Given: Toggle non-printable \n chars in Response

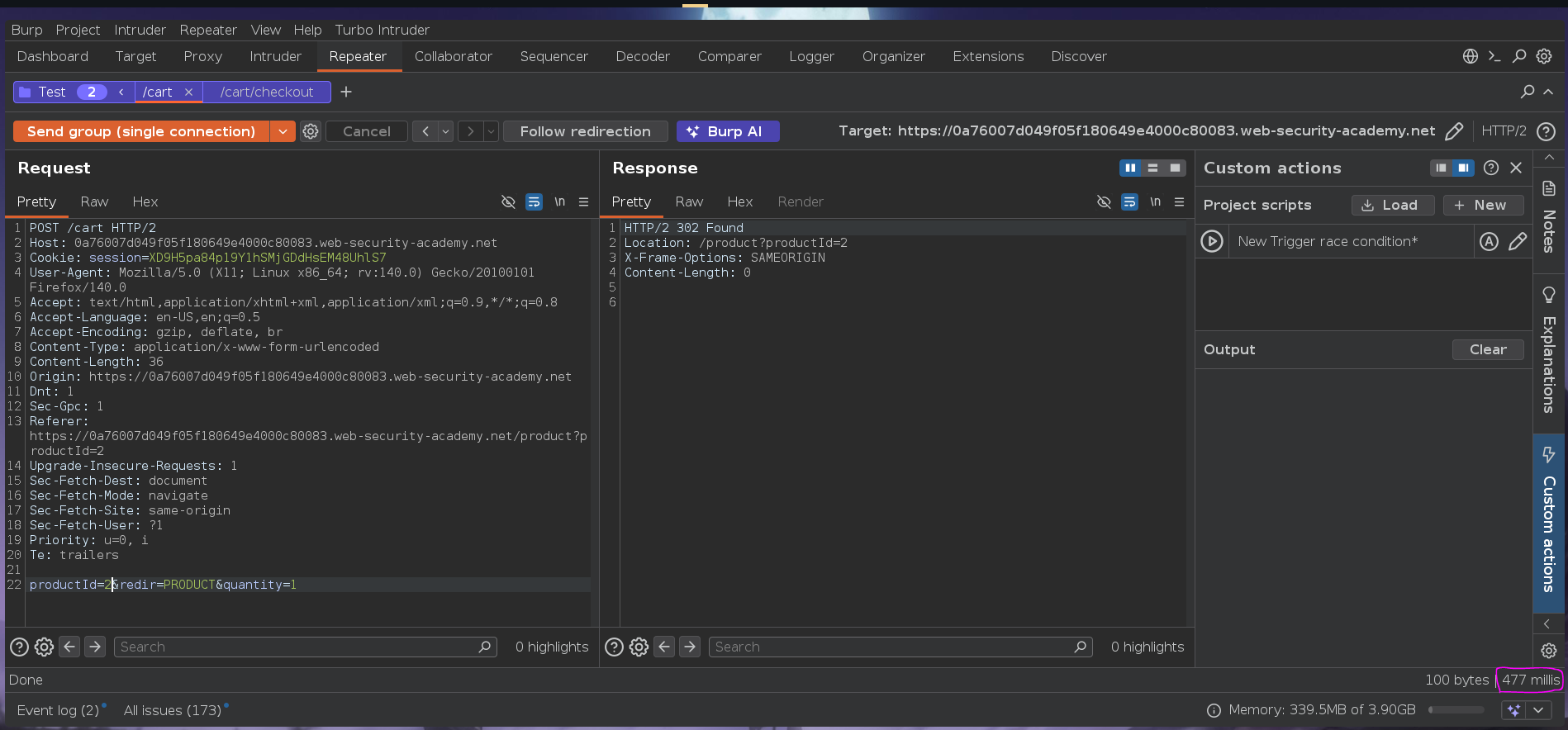Looking at the screenshot, I should [x=1155, y=201].
